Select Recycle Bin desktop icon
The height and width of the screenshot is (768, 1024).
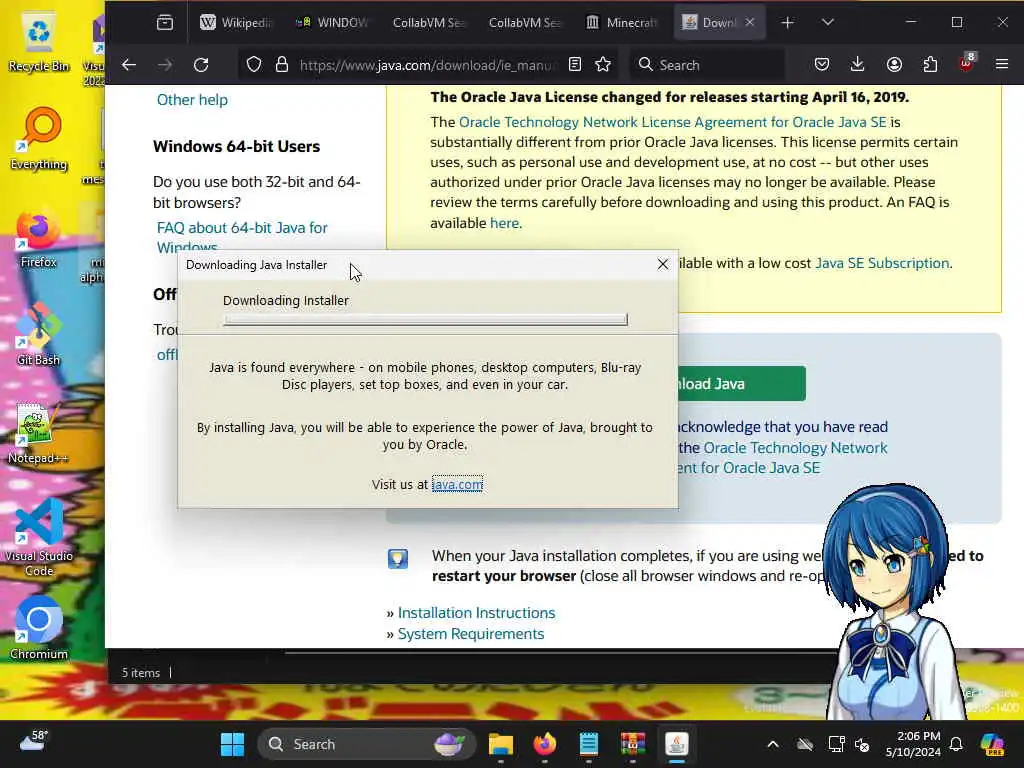click(x=39, y=42)
